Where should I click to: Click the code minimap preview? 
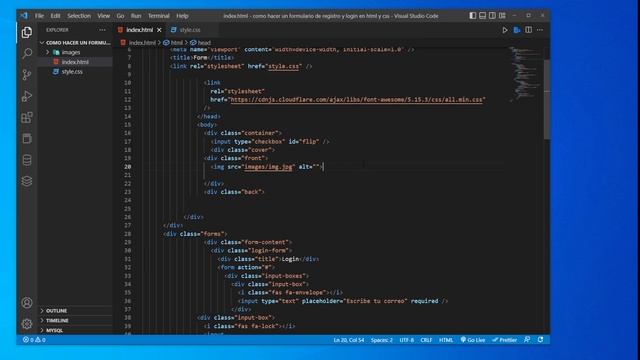(524, 74)
